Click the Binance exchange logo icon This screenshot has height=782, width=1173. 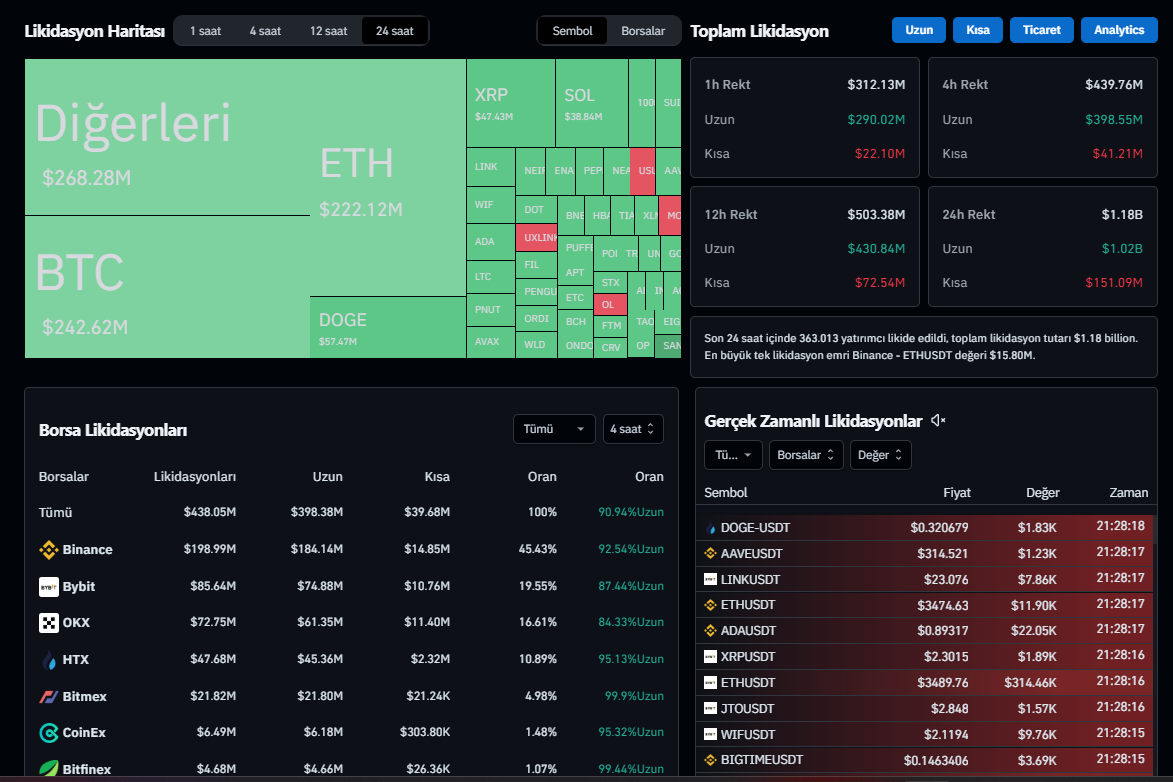[x=48, y=550]
